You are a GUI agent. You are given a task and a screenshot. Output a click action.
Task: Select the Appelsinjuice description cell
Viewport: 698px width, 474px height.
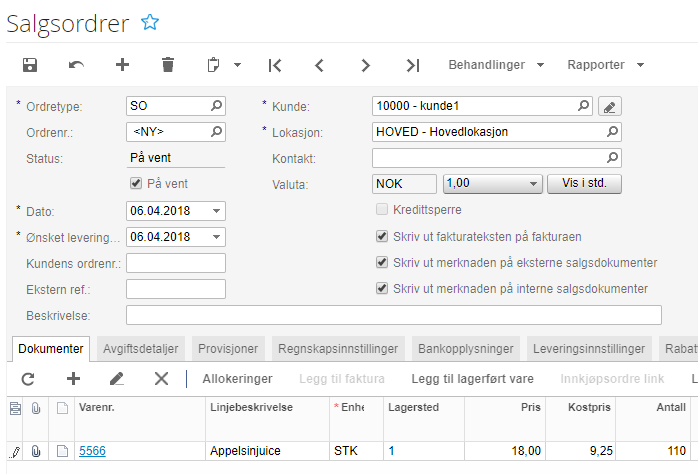(x=268, y=451)
